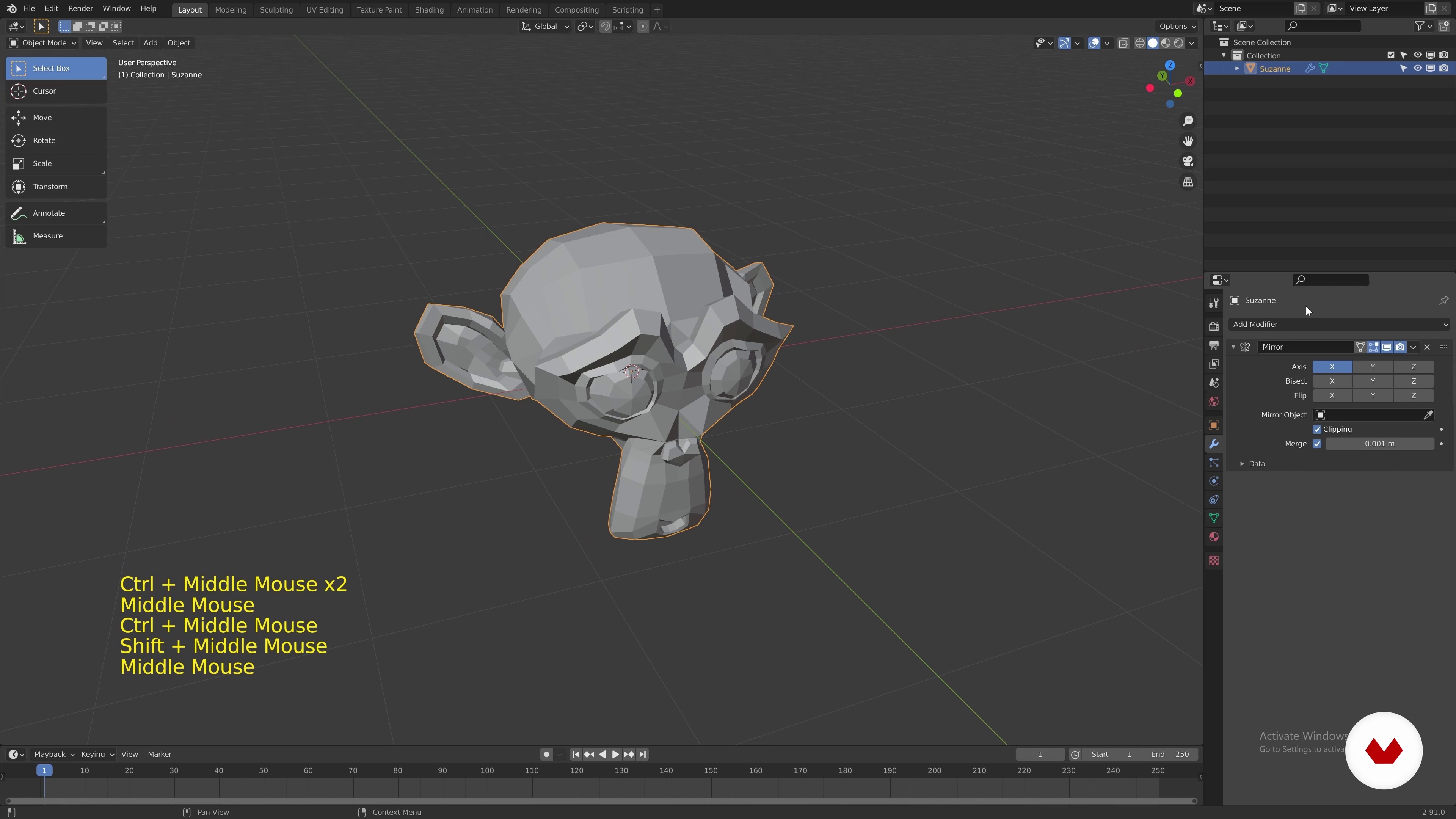Screen dimensions: 1456x819
Task: Open World properties tab icon
Action: 1213,402
